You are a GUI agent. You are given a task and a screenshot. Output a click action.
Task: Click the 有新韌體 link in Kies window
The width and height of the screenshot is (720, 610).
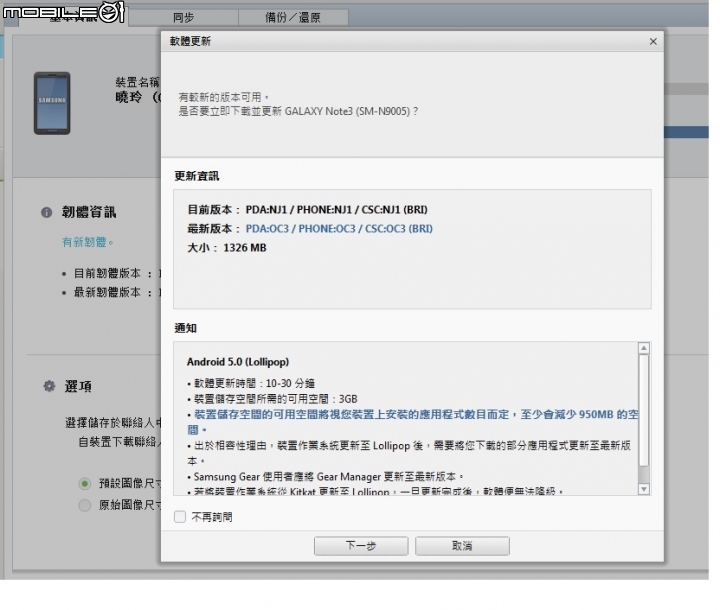tap(87, 242)
